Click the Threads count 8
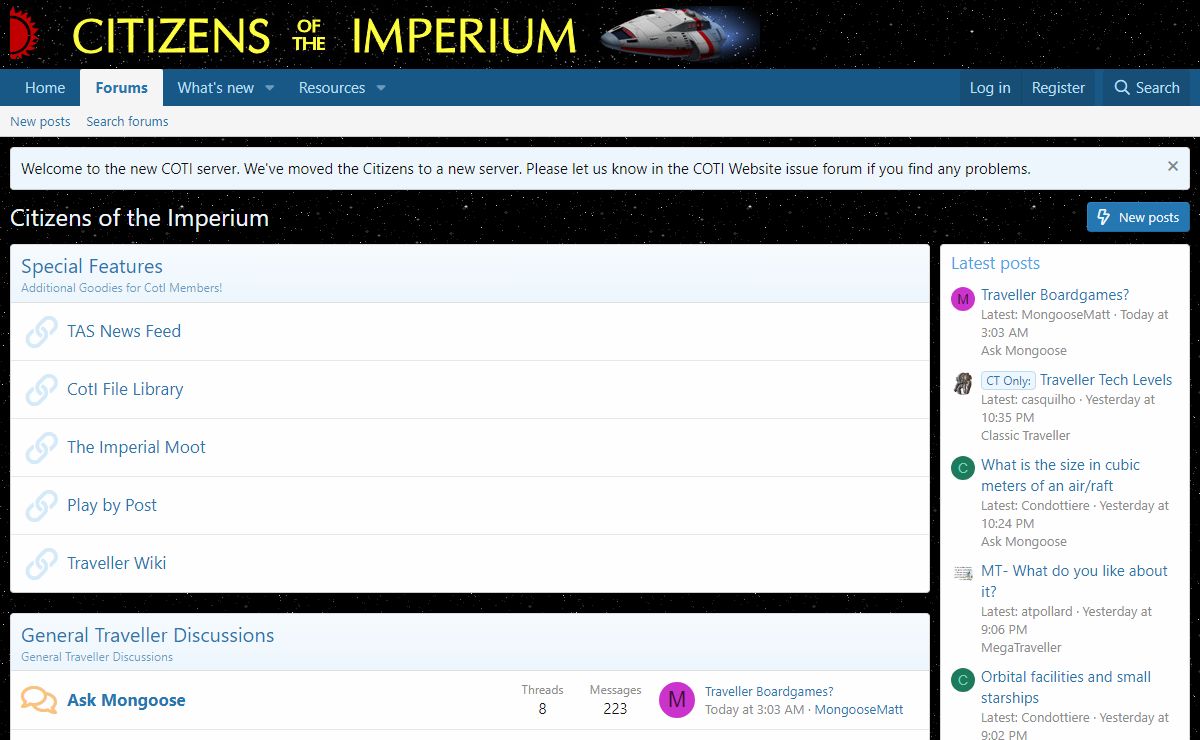 click(542, 708)
